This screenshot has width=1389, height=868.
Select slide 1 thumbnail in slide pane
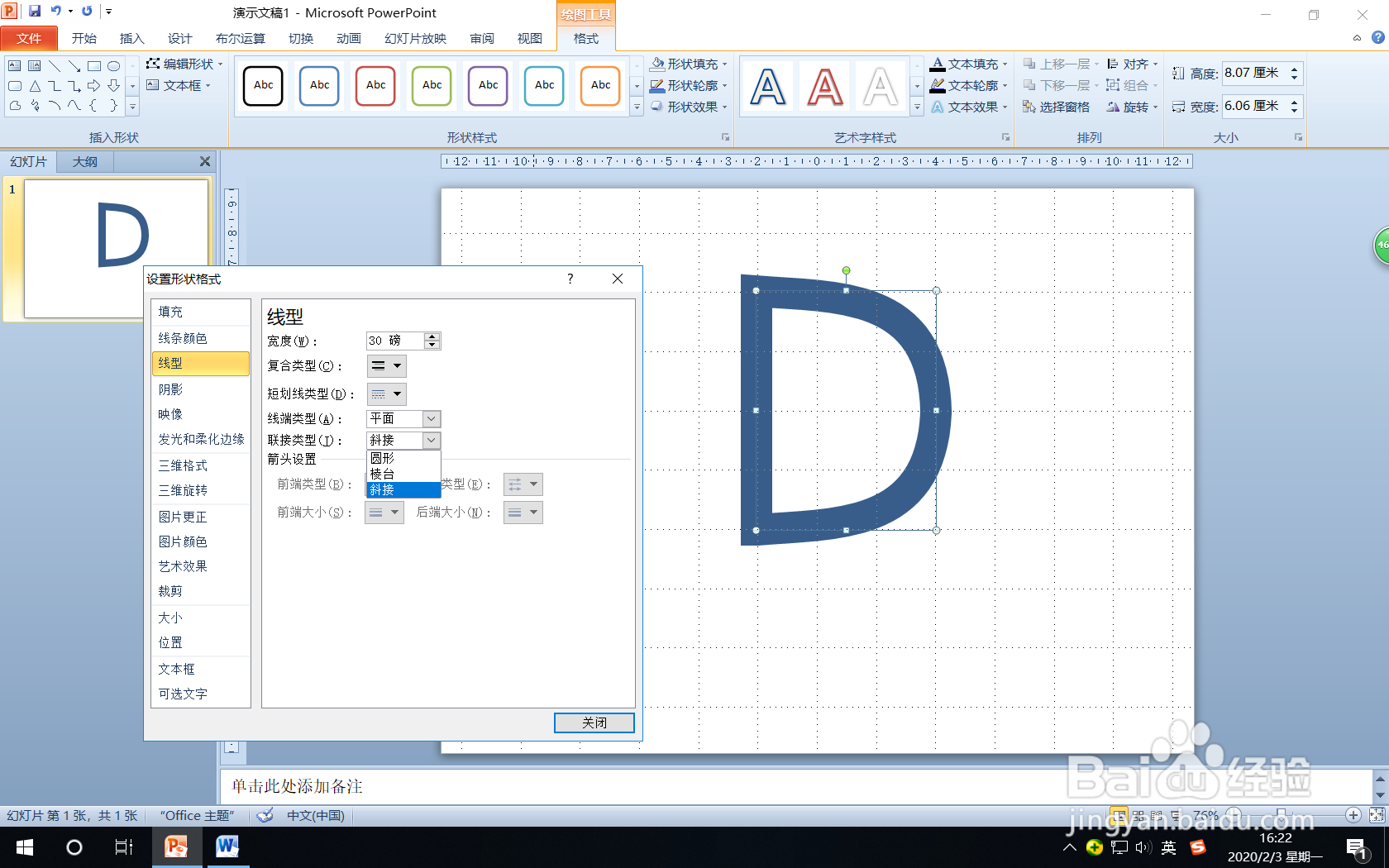116,248
